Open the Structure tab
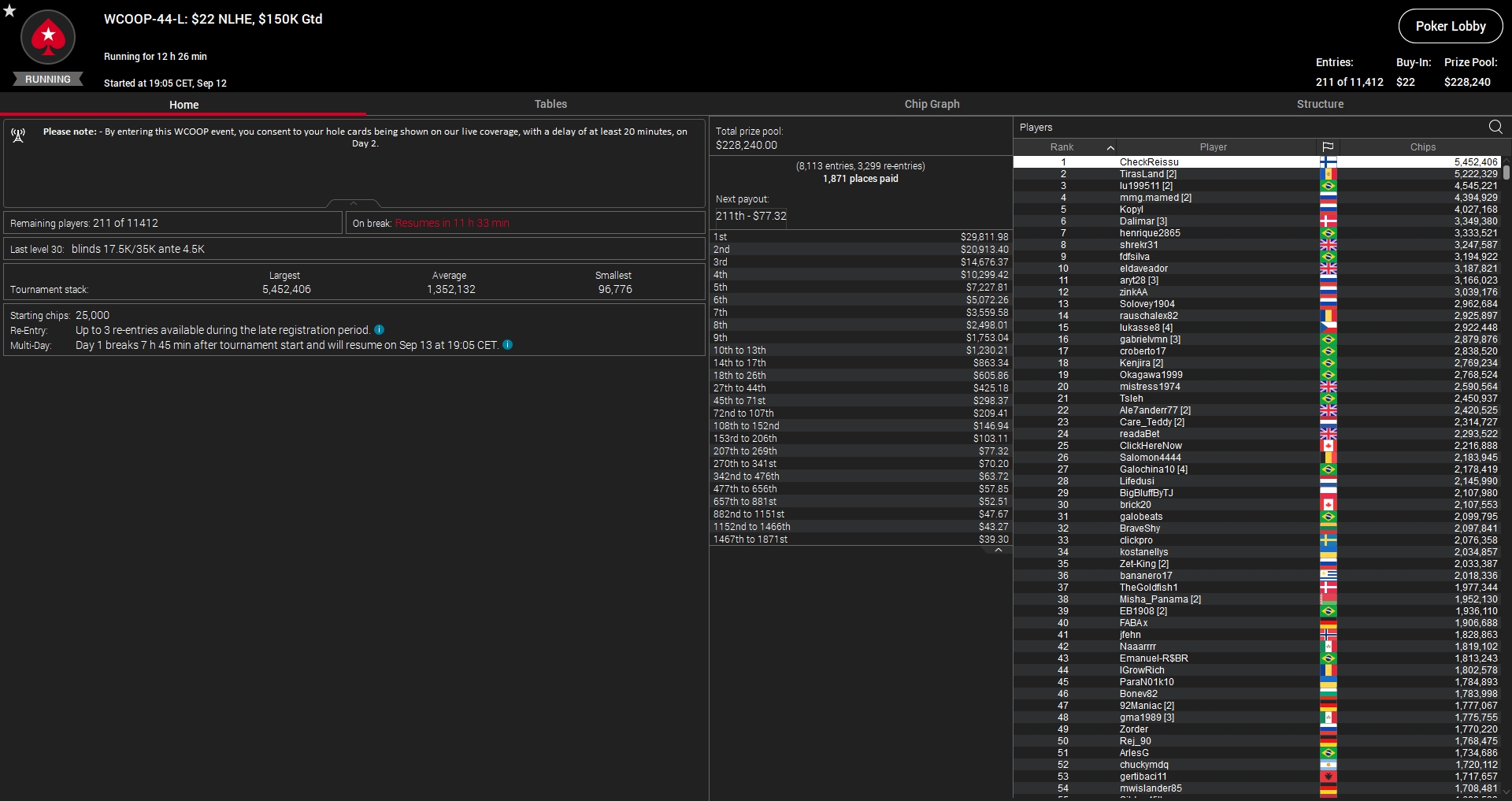Viewport: 1512px width, 801px height. (1320, 104)
